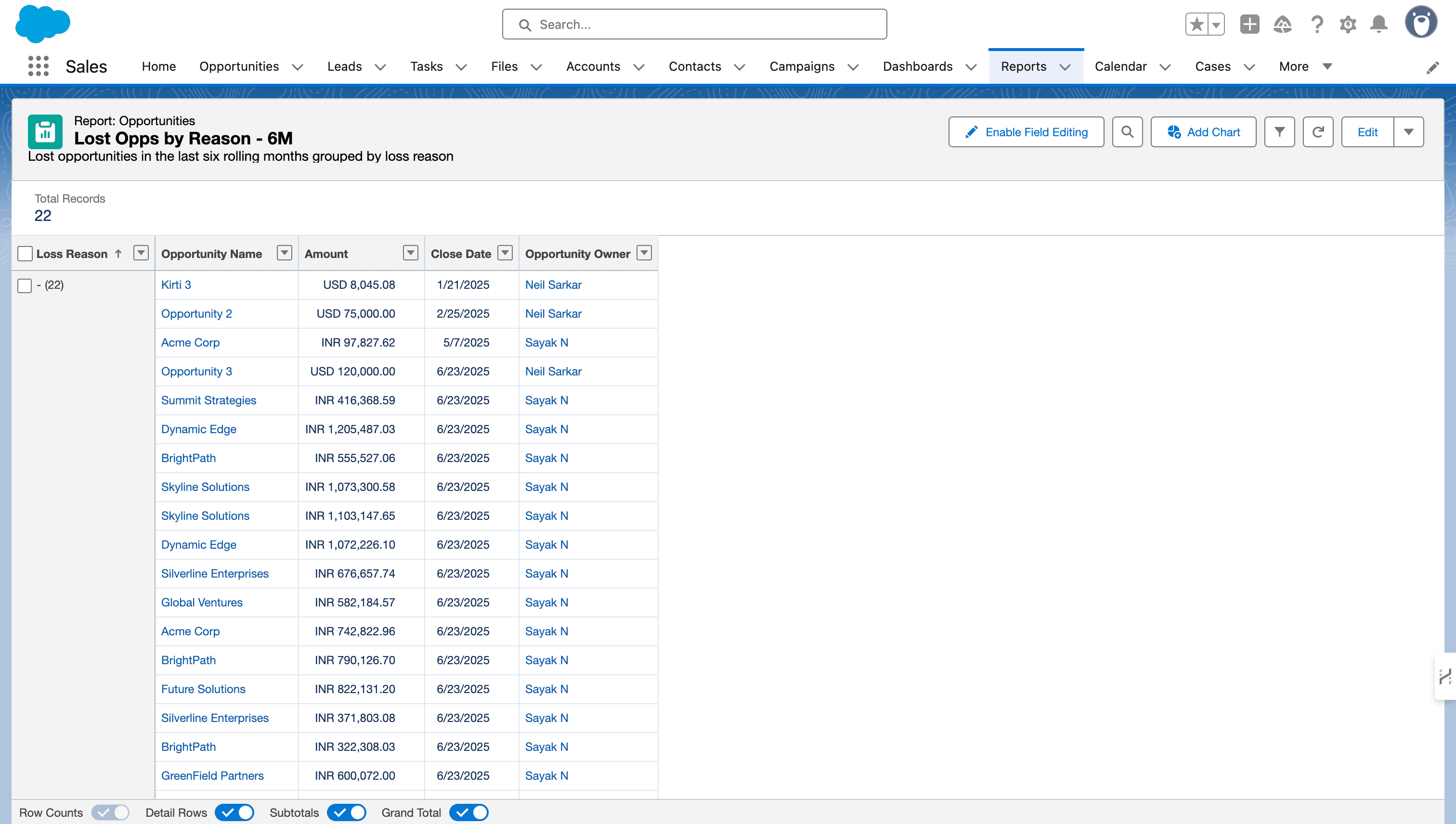Screen dimensions: 1456x824
Task: Open the Leads tab
Action: click(344, 66)
